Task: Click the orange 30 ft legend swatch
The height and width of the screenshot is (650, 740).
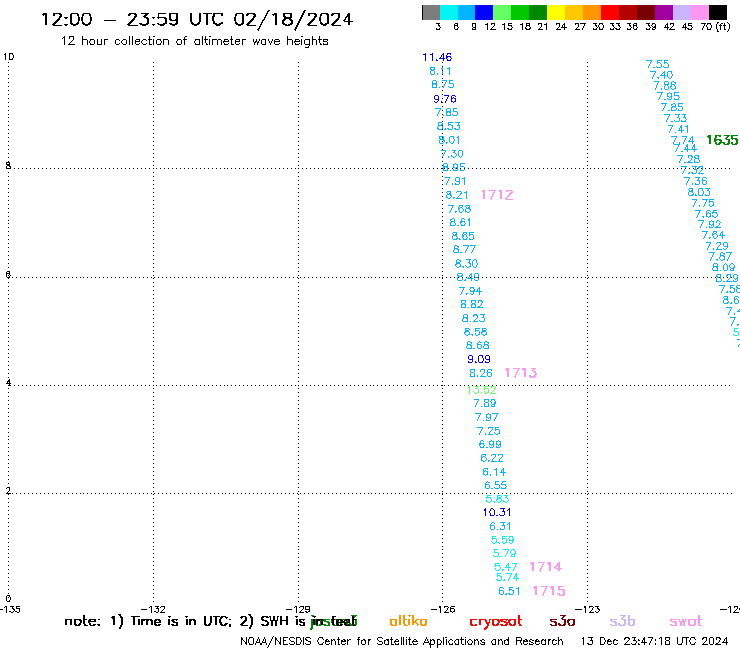Action: (591, 12)
